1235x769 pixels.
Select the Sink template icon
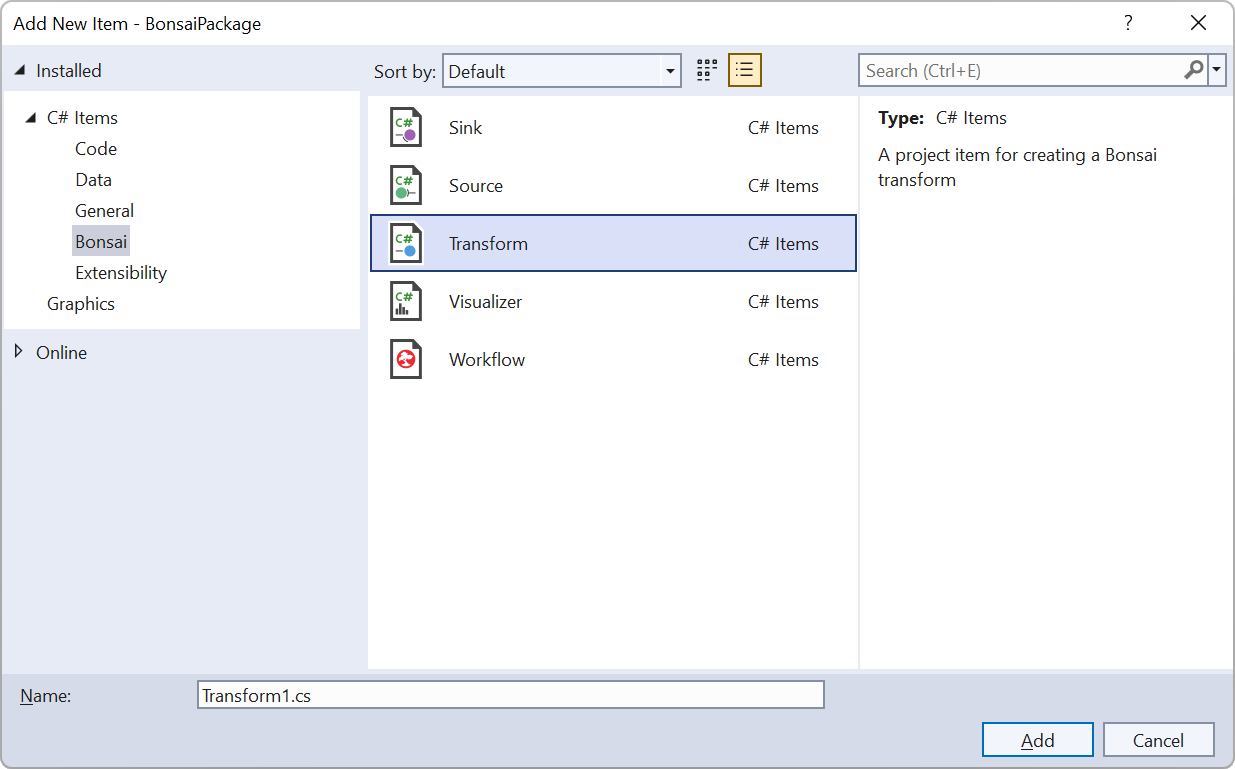tap(406, 128)
